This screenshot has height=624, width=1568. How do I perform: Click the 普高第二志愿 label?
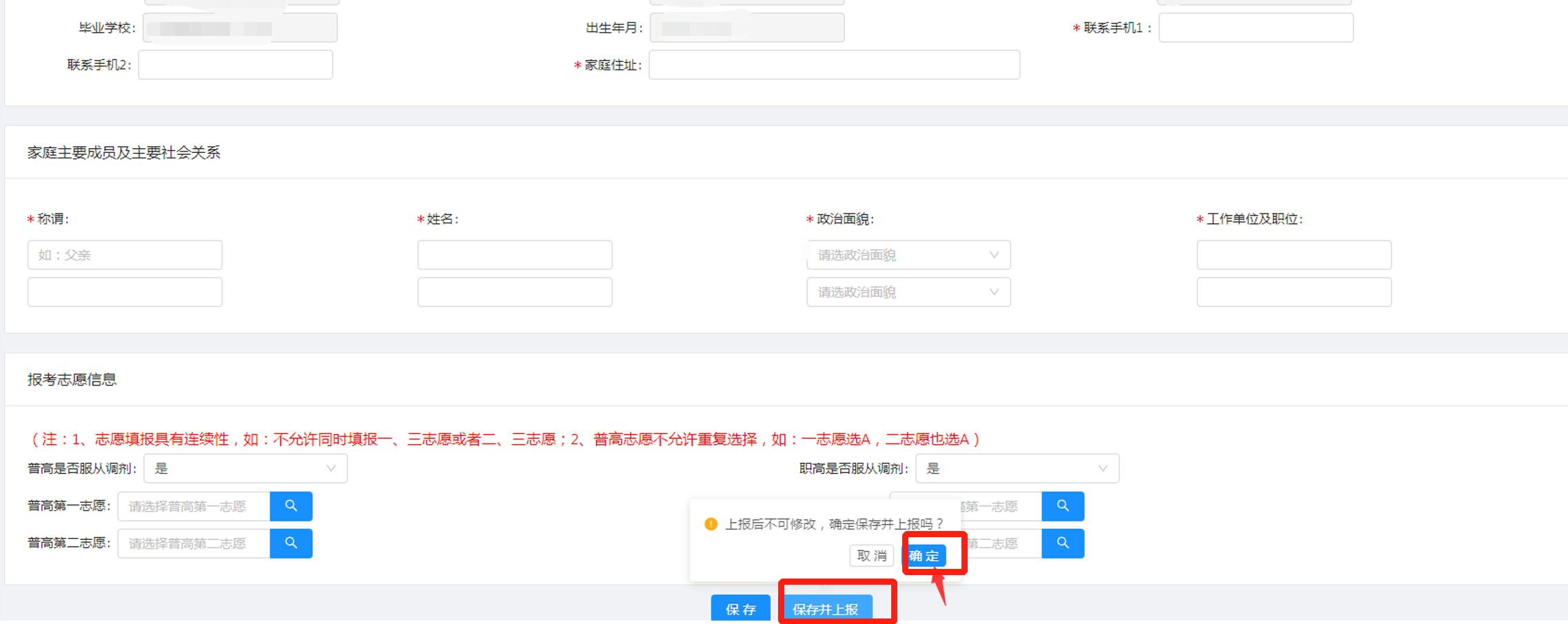69,543
